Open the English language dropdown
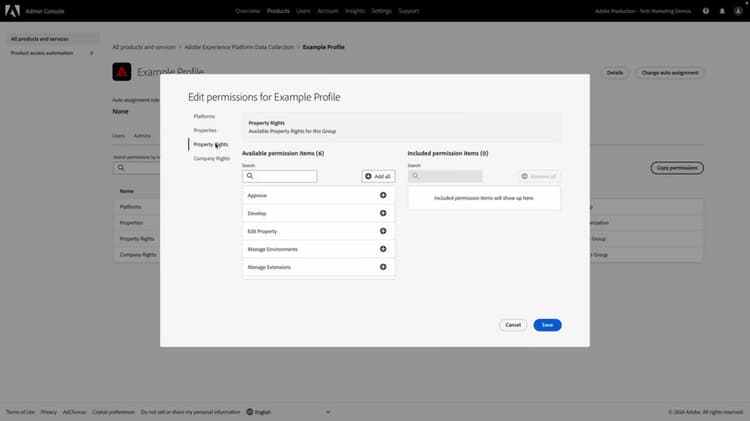Screen dimensions: 750x421 pos(288,412)
